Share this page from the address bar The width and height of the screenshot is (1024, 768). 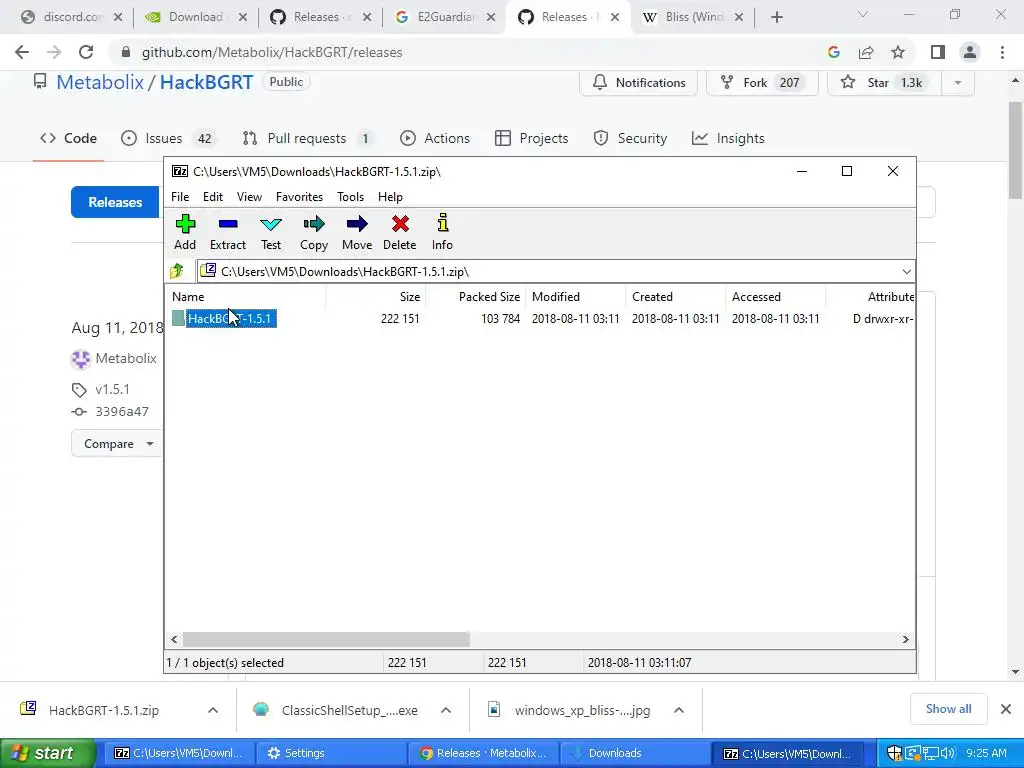866,52
